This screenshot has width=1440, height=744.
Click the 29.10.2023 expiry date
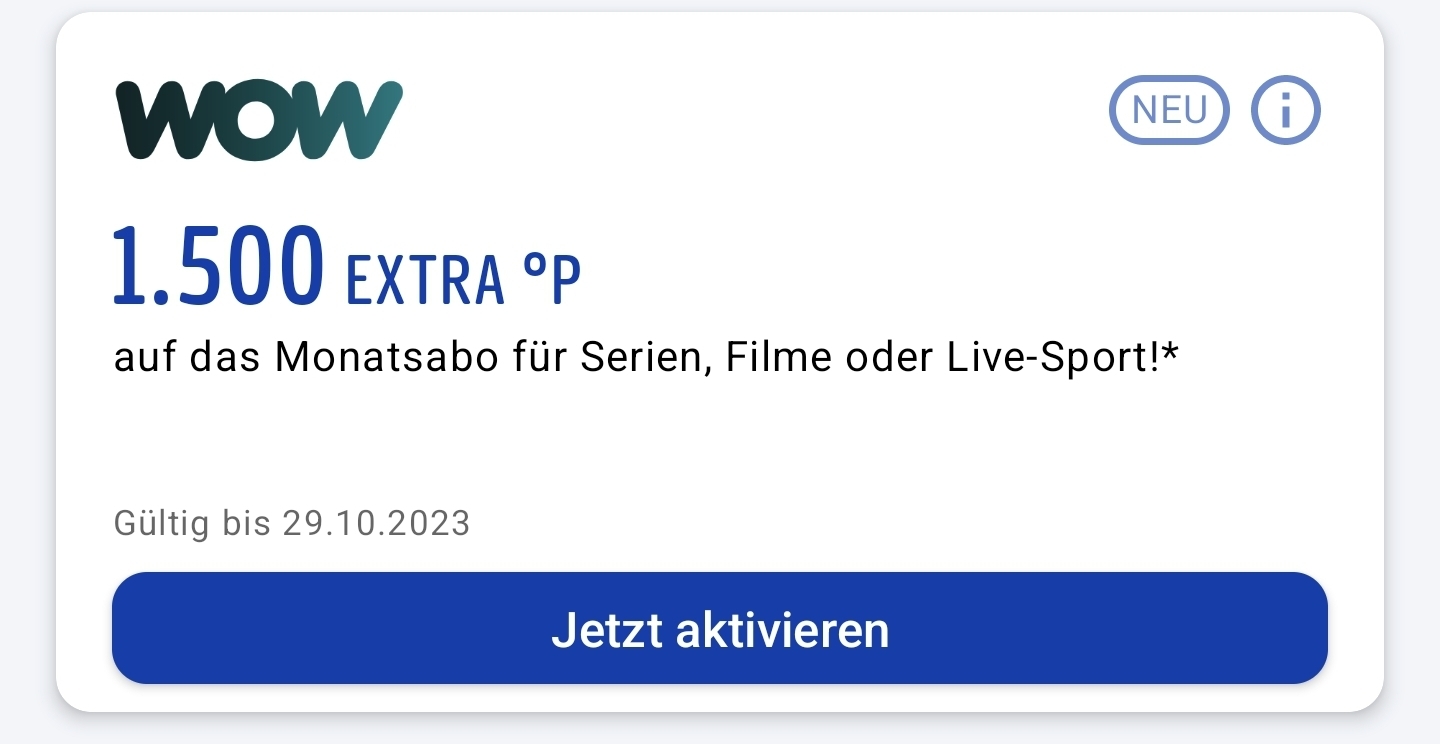coord(376,523)
